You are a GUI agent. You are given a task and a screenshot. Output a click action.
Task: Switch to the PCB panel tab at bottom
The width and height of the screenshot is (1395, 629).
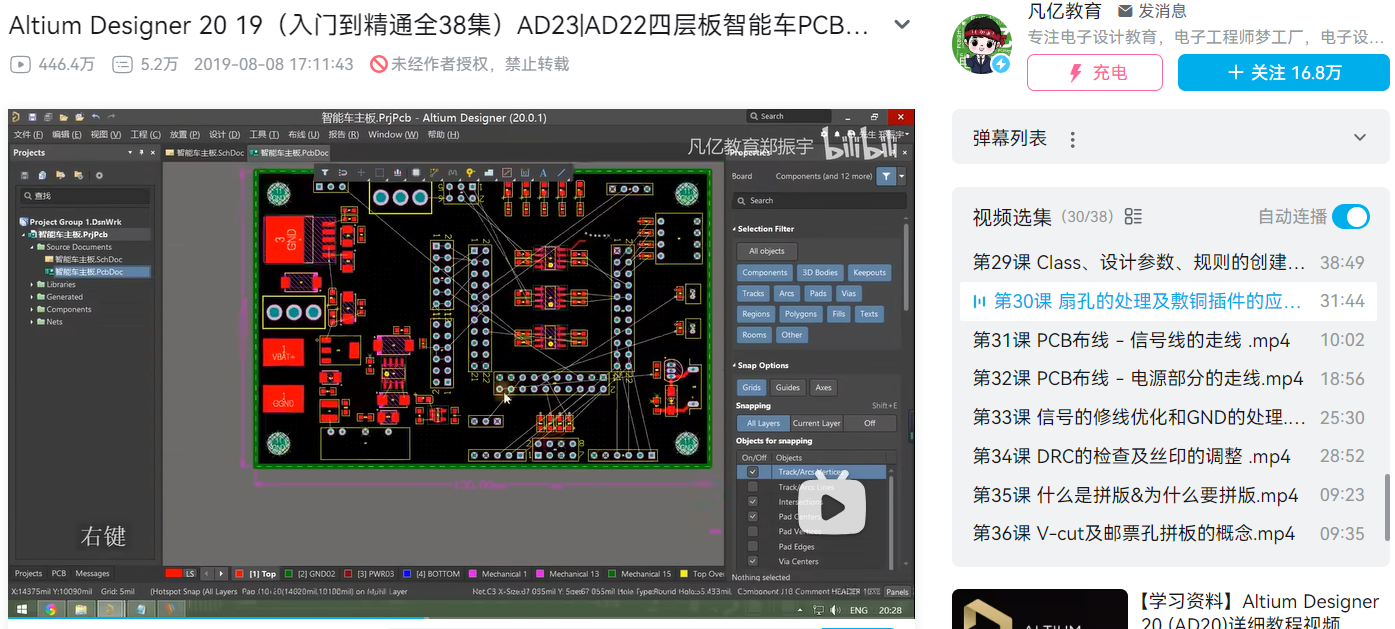pyautogui.click(x=59, y=573)
